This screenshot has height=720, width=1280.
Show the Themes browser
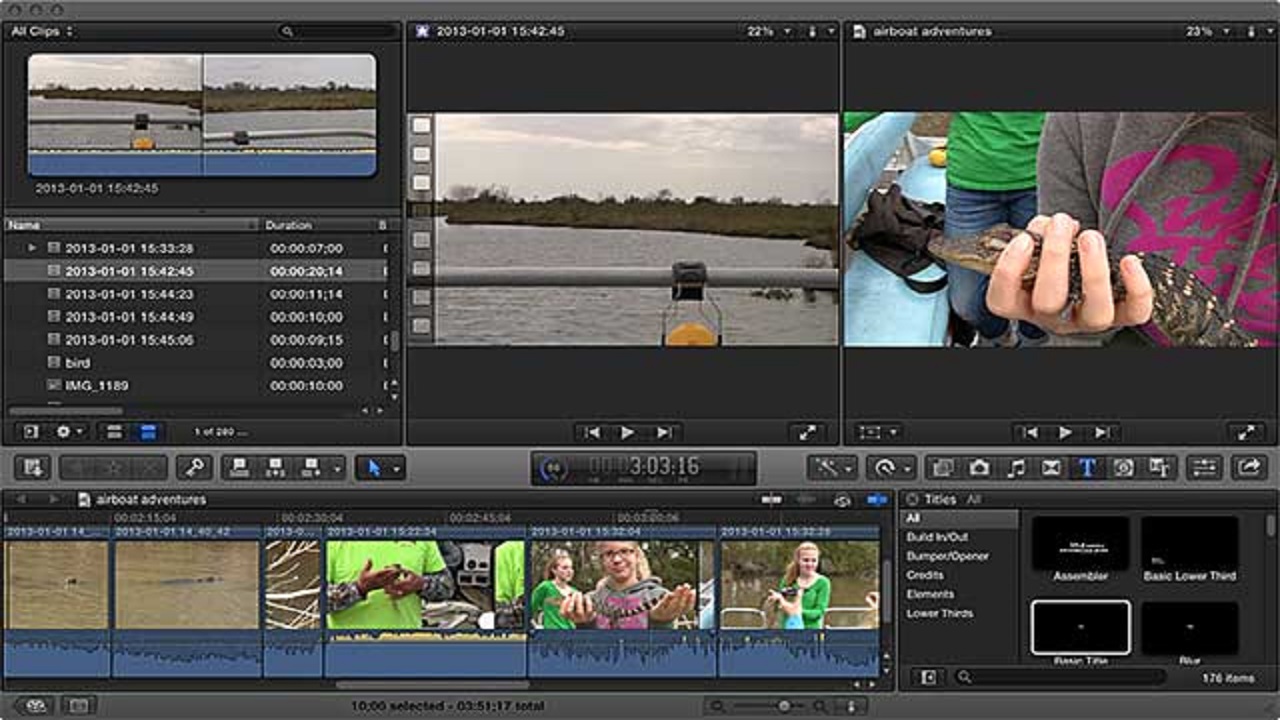[1159, 467]
